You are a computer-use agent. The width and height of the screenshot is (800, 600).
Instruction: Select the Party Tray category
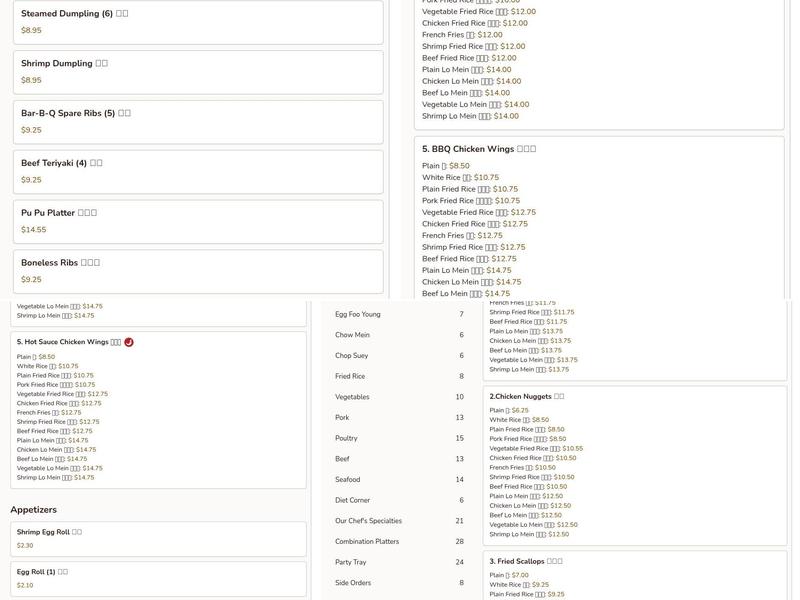point(399,562)
